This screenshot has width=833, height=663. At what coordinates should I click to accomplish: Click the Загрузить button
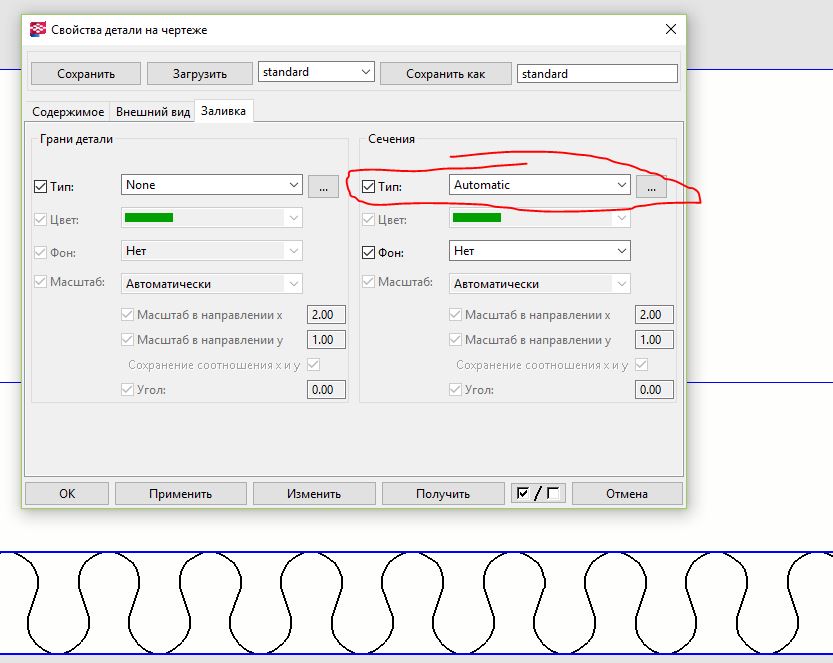coord(198,73)
